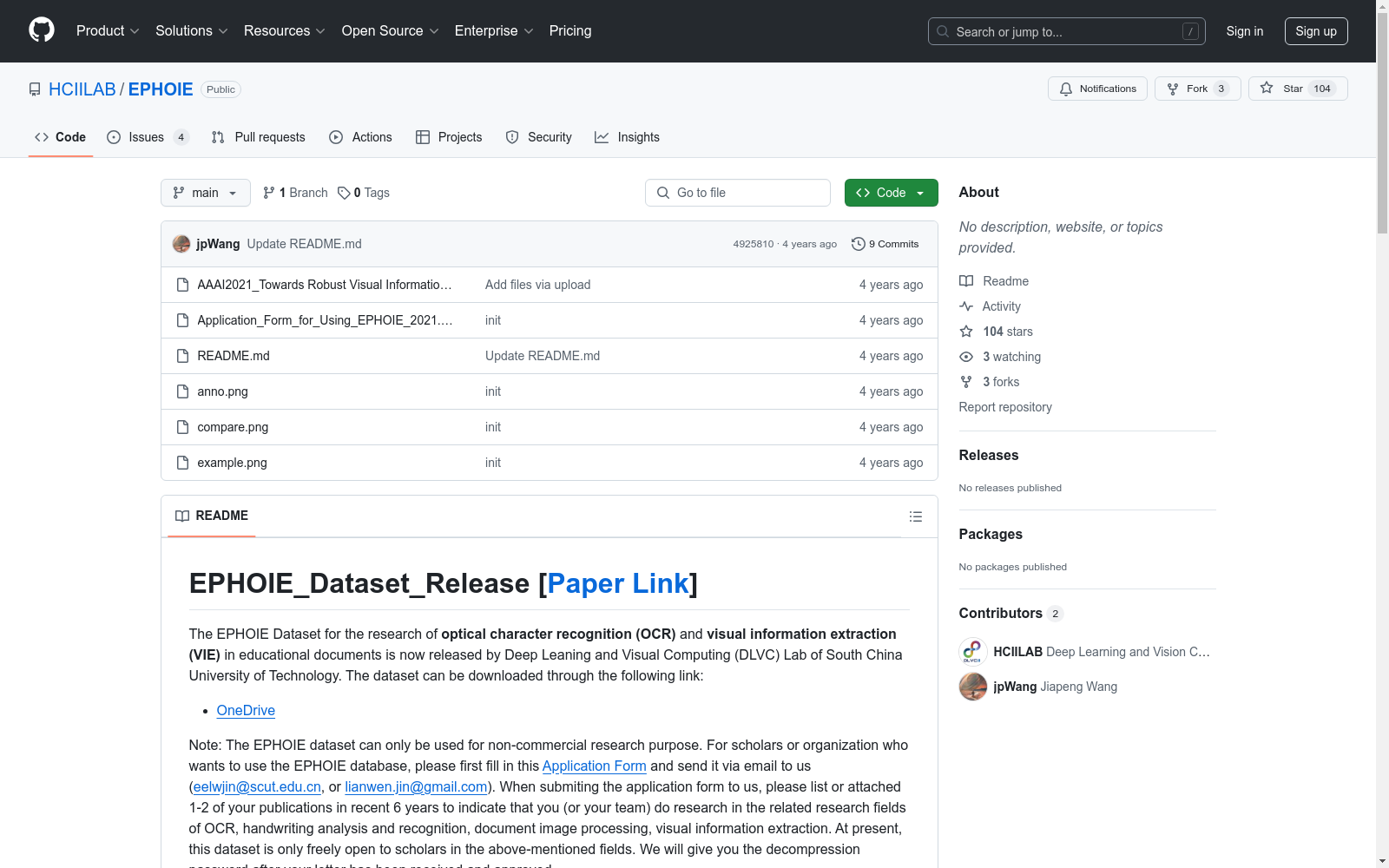Click the pulse icon next to Activity

pos(966,306)
